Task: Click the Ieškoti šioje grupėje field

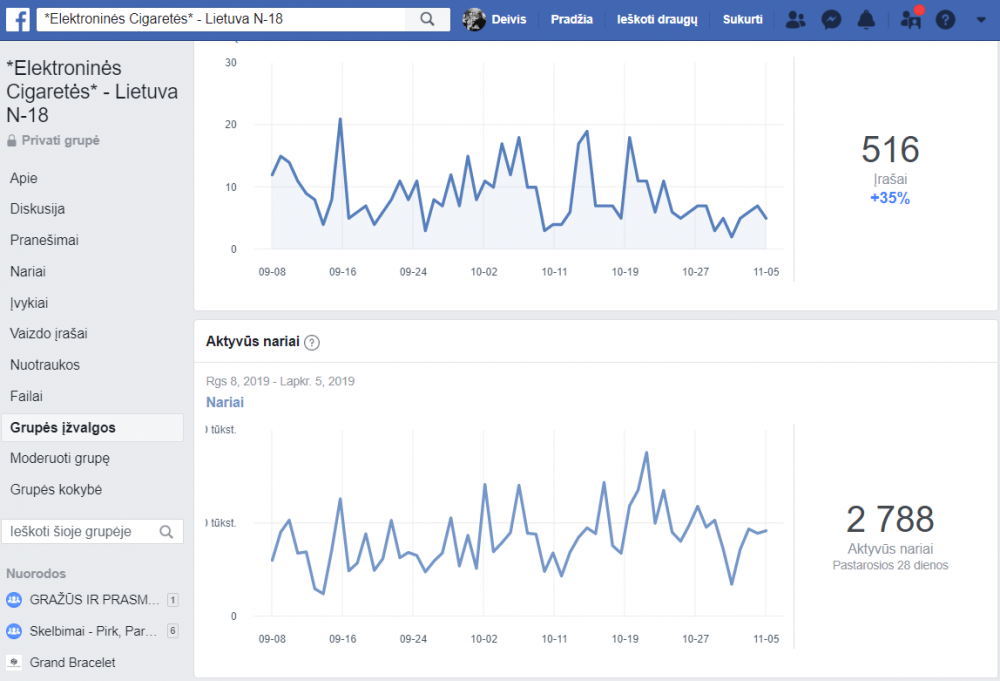Action: point(92,532)
